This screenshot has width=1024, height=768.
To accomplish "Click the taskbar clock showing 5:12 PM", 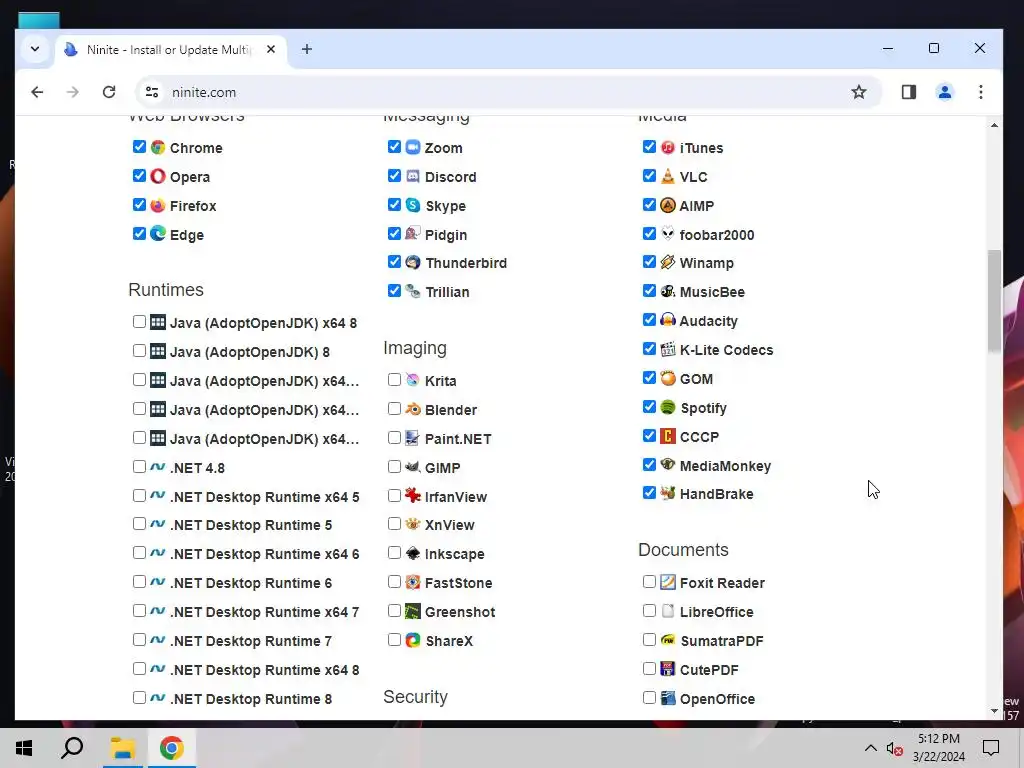I will [938, 748].
